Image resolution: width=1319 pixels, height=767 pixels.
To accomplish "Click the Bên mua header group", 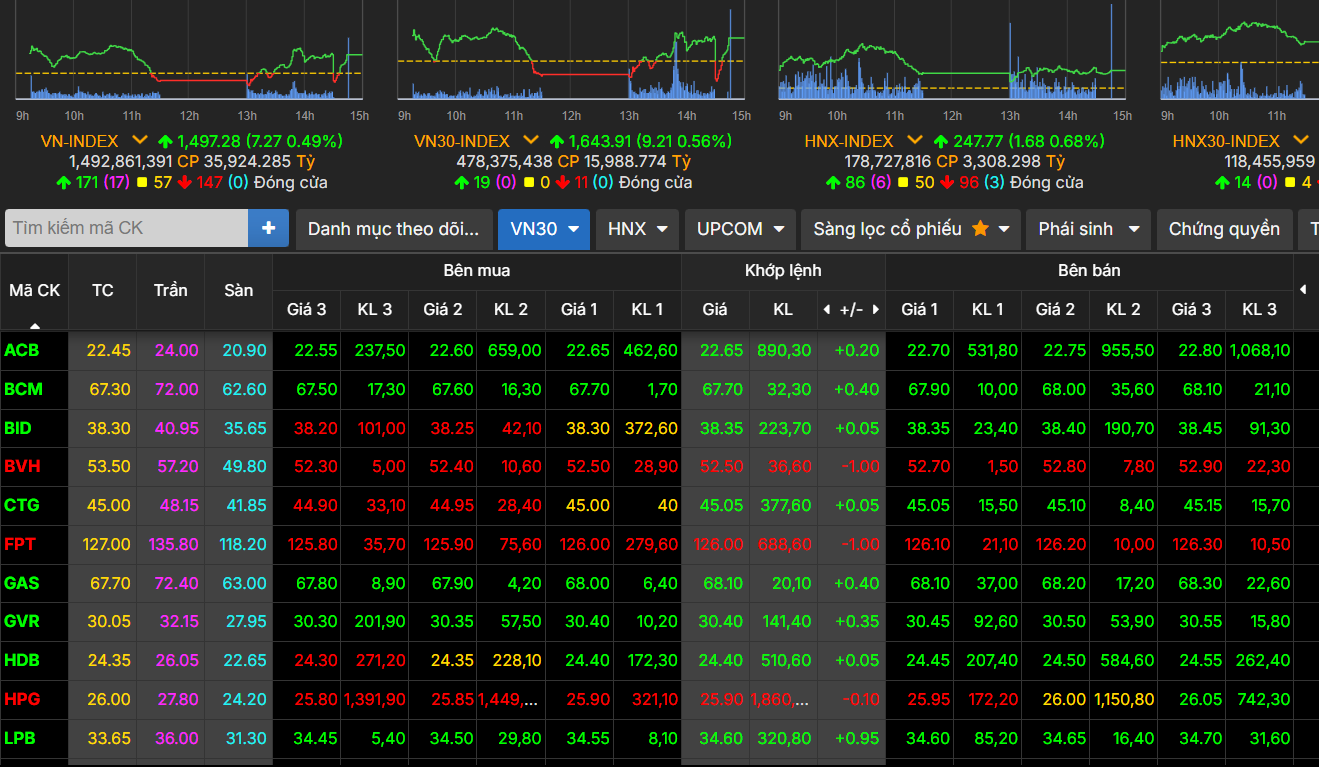I will (477, 271).
